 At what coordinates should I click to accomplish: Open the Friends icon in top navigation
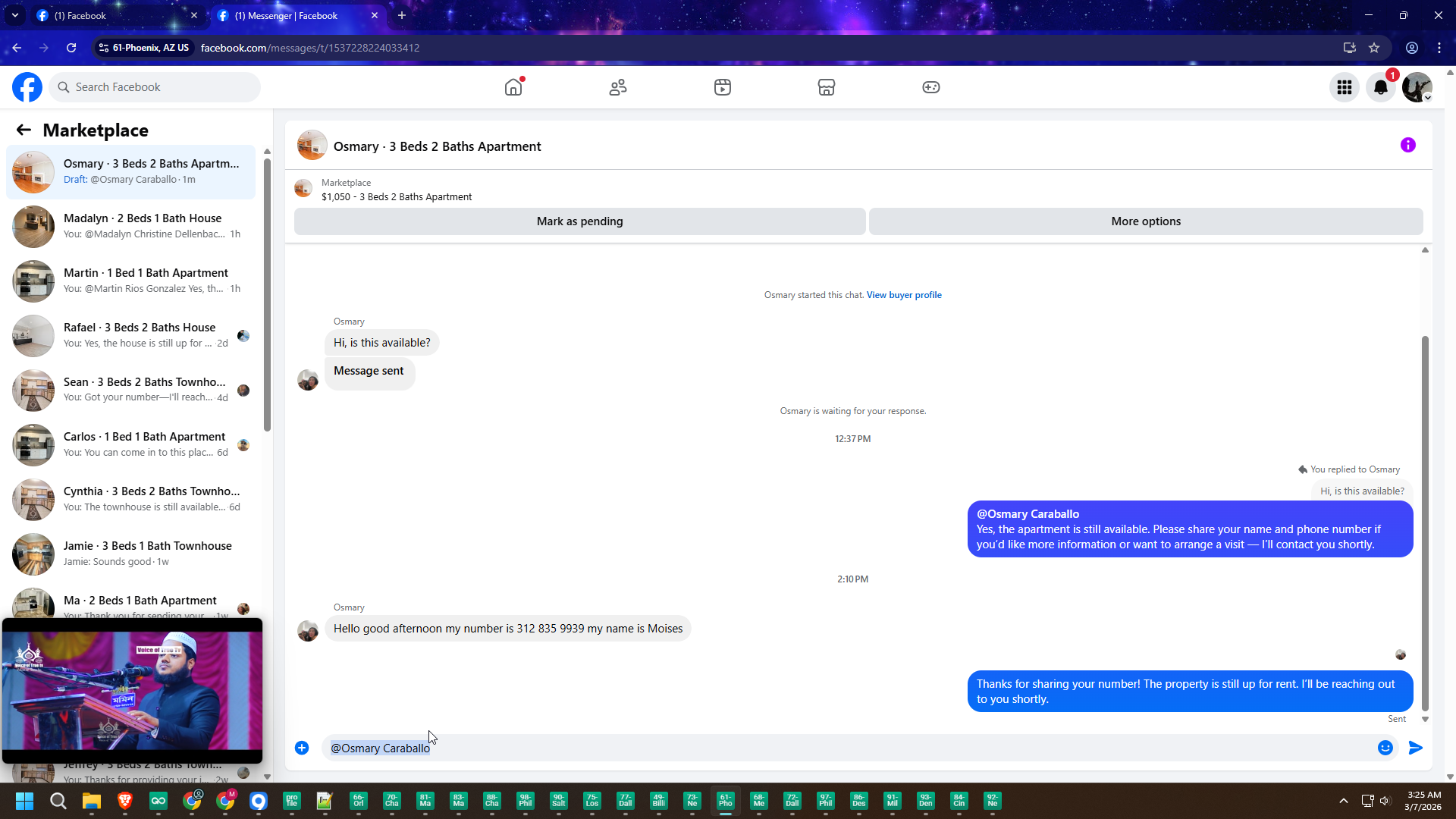point(618,87)
